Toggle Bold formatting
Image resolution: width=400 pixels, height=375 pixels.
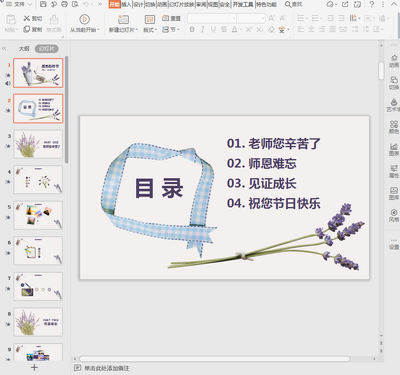(192, 30)
